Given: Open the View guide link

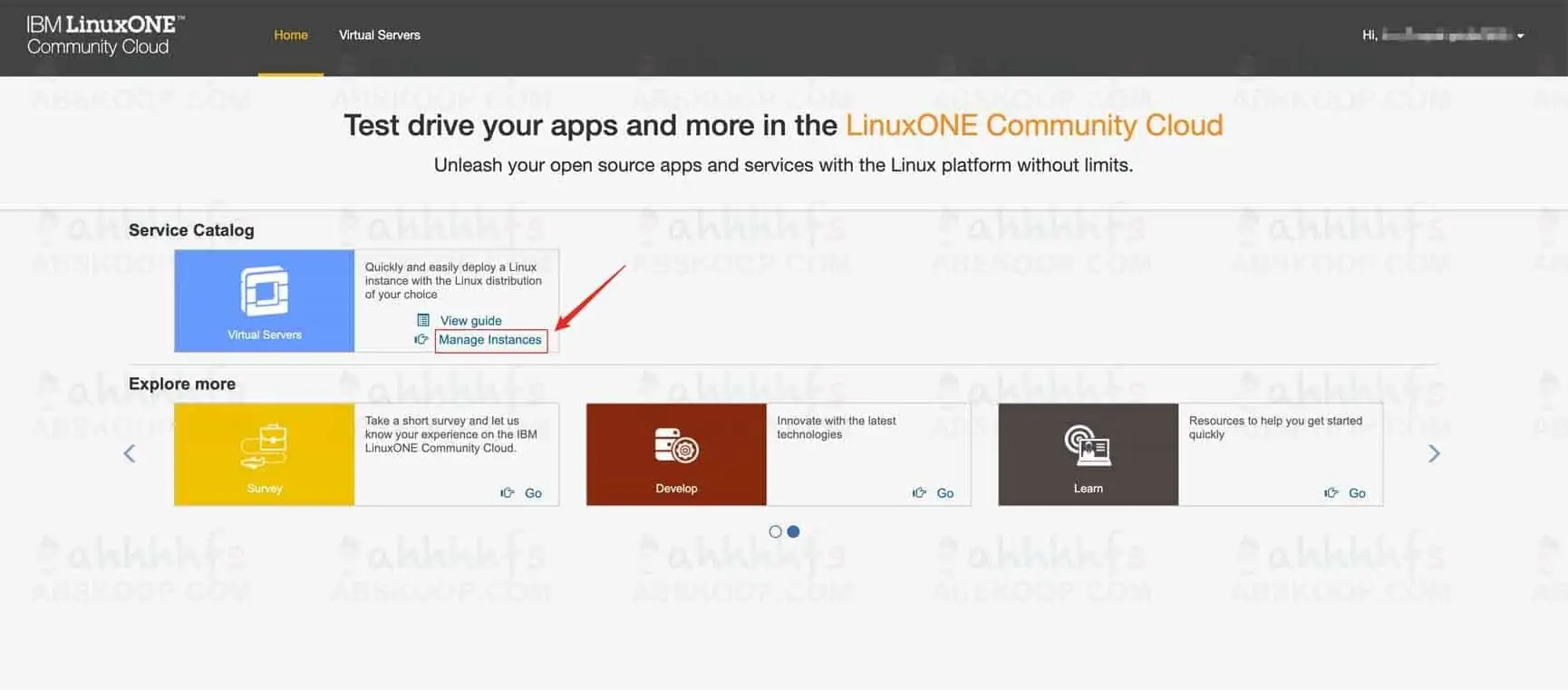Looking at the screenshot, I should coord(470,321).
